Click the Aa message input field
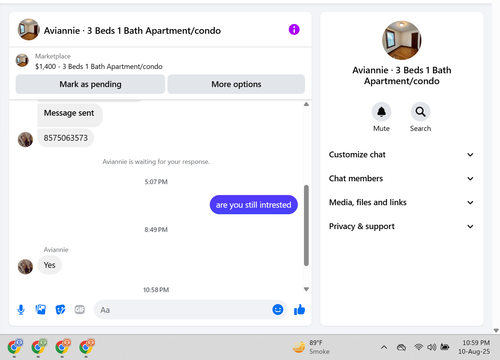Image resolution: width=500 pixels, height=360 pixels. point(190,310)
